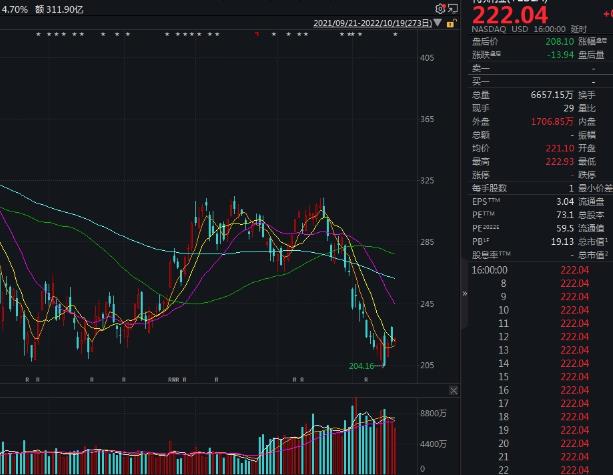The width and height of the screenshot is (613, 475).
Task: Click the rightmost star event marker
Action: (x=395, y=34)
